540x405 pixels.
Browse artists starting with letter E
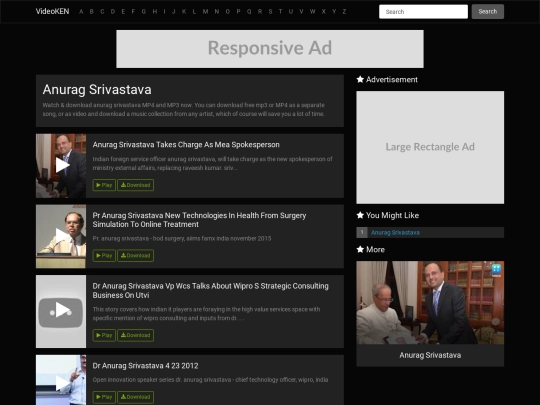pos(123,12)
